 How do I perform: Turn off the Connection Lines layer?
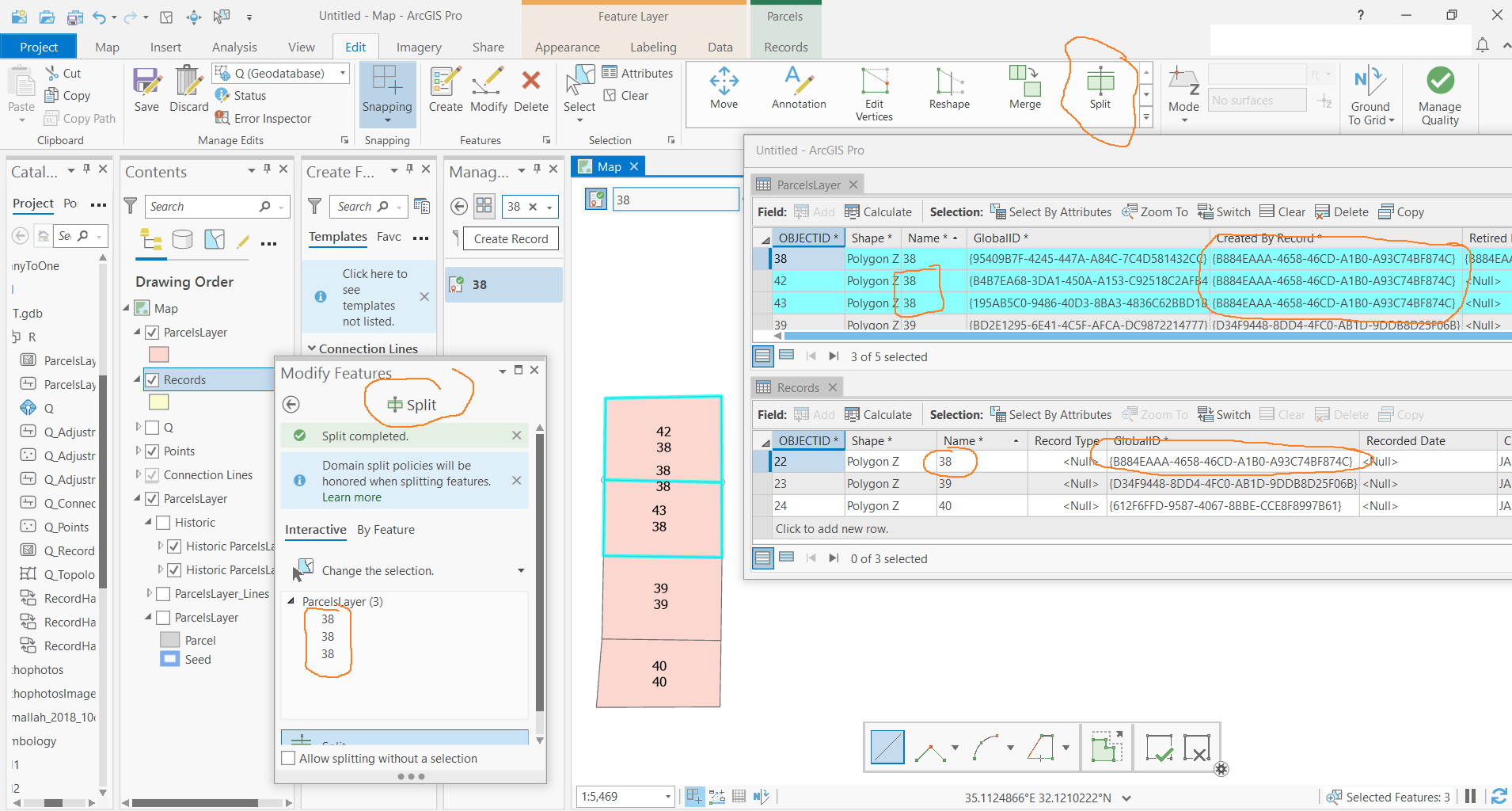point(152,475)
